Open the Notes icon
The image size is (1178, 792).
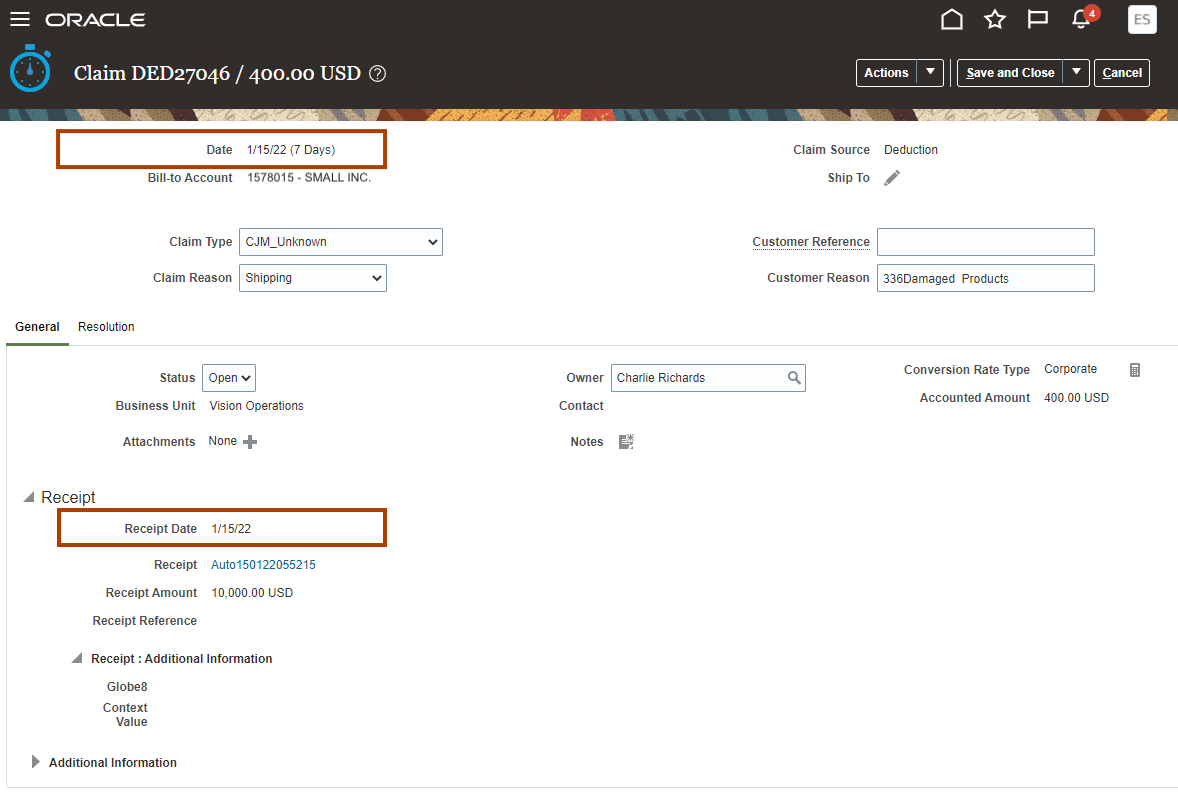(x=626, y=442)
